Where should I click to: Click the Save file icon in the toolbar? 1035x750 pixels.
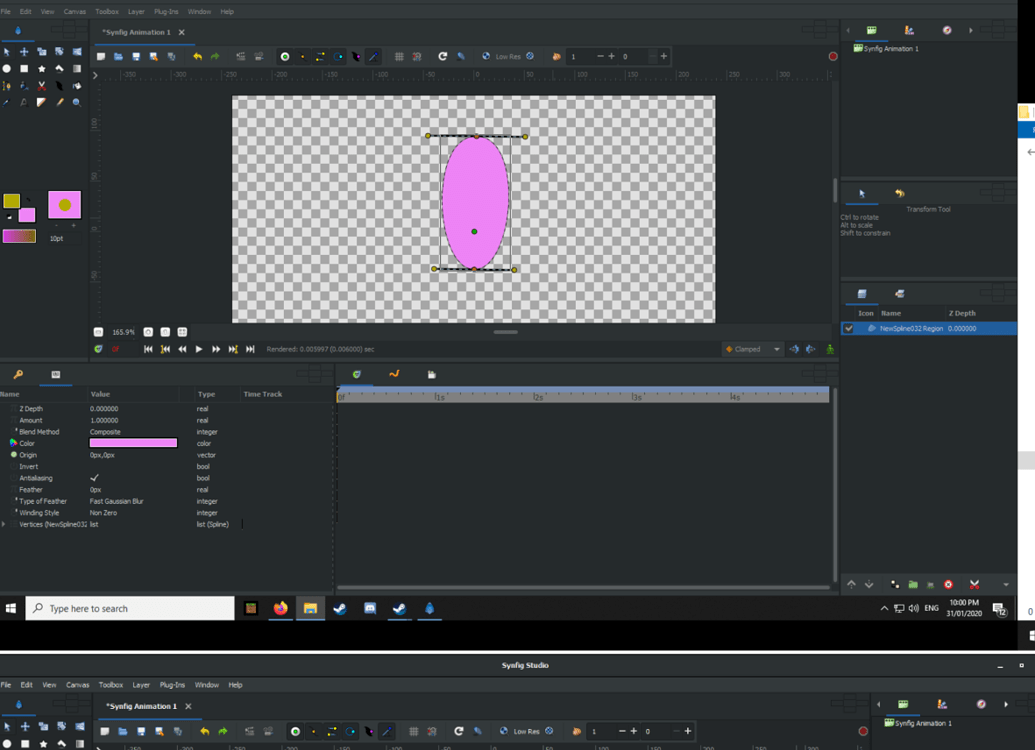click(x=136, y=57)
